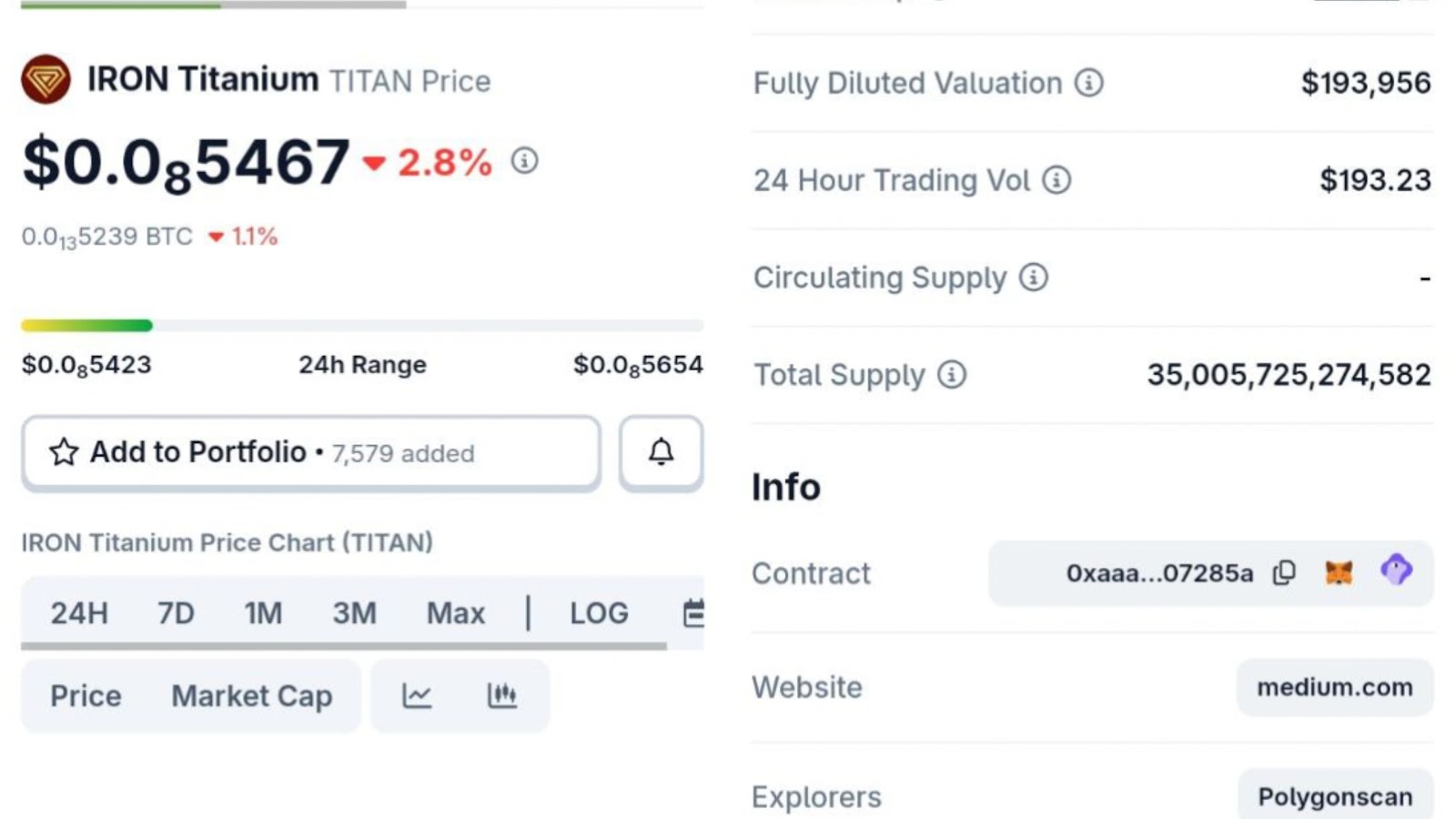Open Polygonscan explorer link
Screen dimensions: 1456x819
[1334, 796]
